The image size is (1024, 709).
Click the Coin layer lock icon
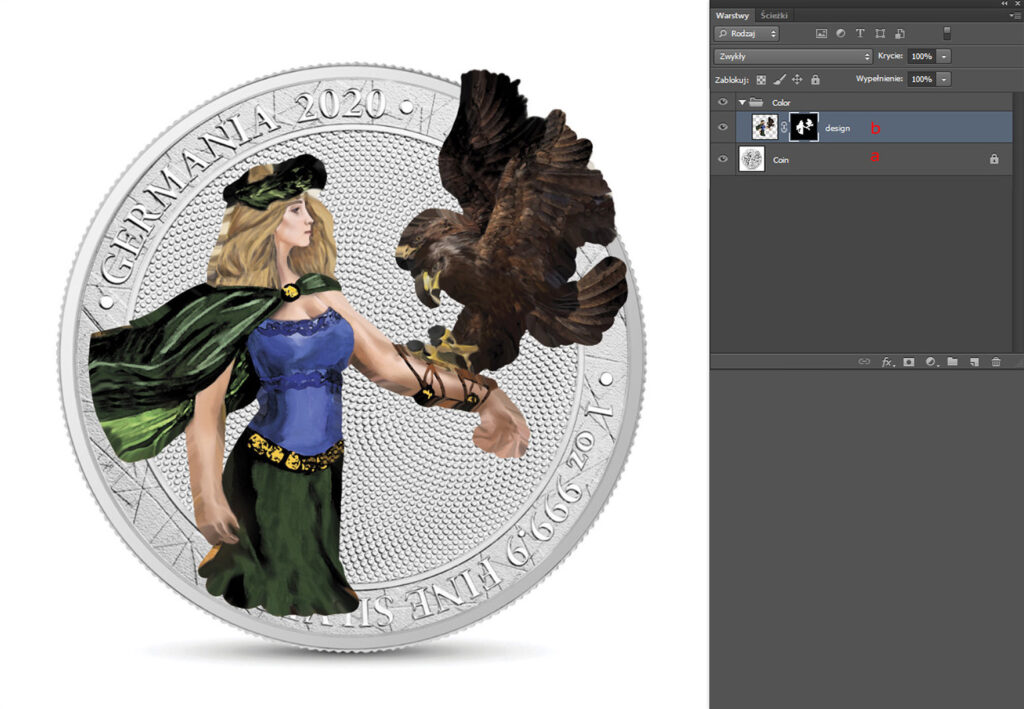pos(994,159)
